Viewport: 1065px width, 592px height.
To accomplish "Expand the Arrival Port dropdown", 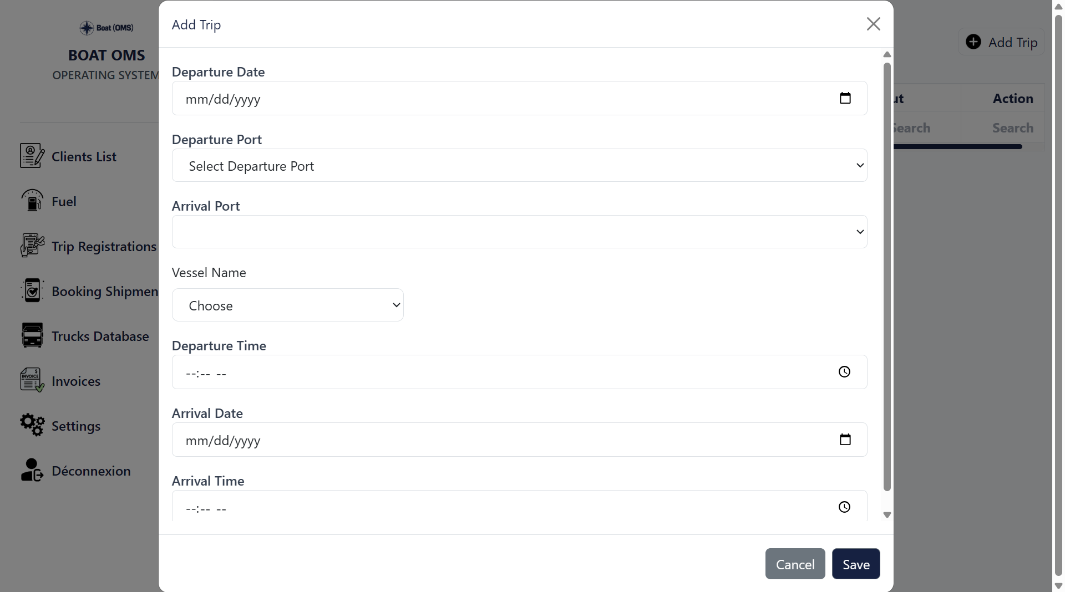I will coord(519,232).
